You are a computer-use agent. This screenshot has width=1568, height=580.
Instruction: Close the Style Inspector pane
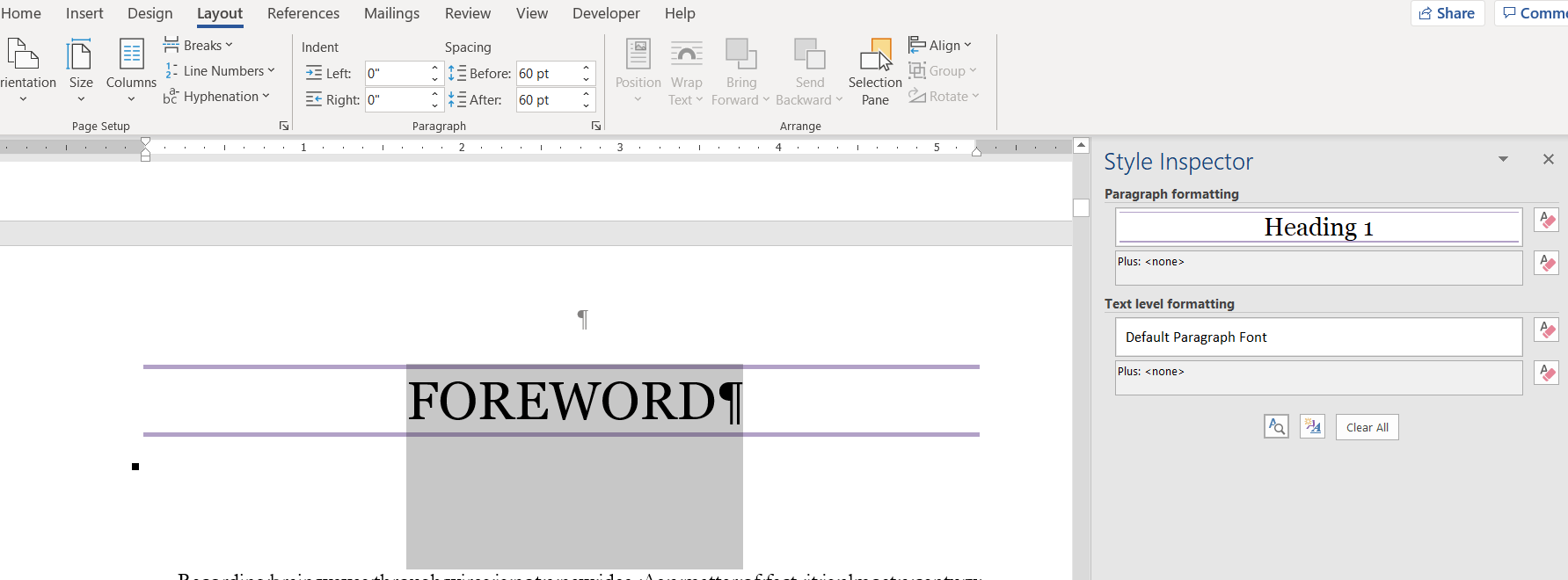(1549, 159)
